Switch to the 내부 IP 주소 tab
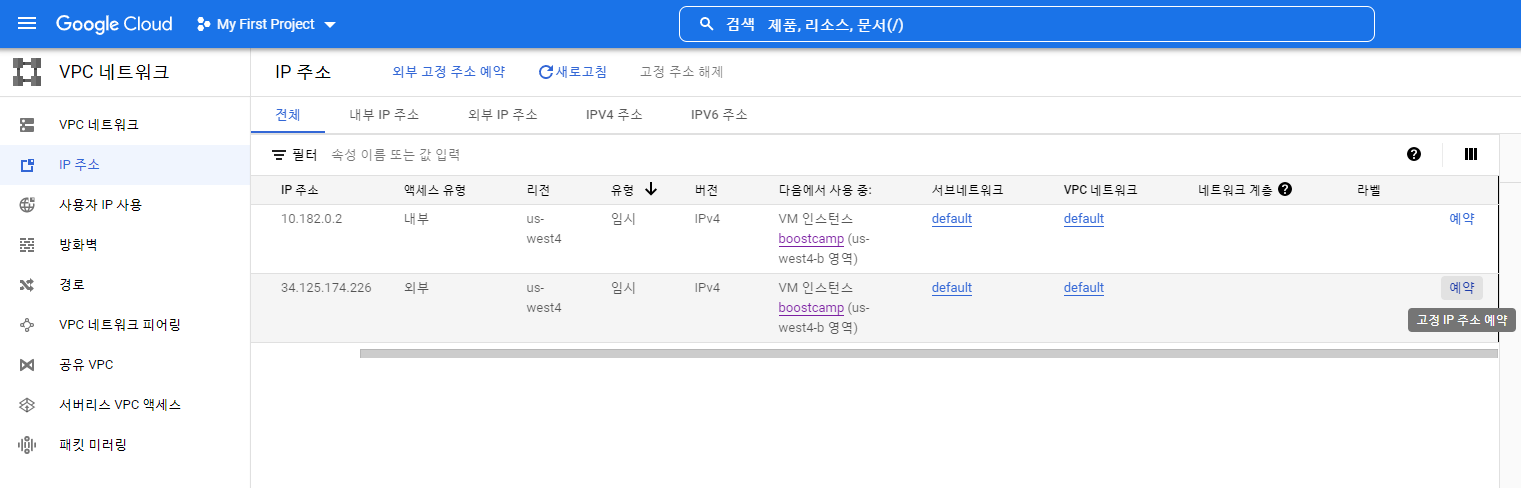 click(x=384, y=115)
